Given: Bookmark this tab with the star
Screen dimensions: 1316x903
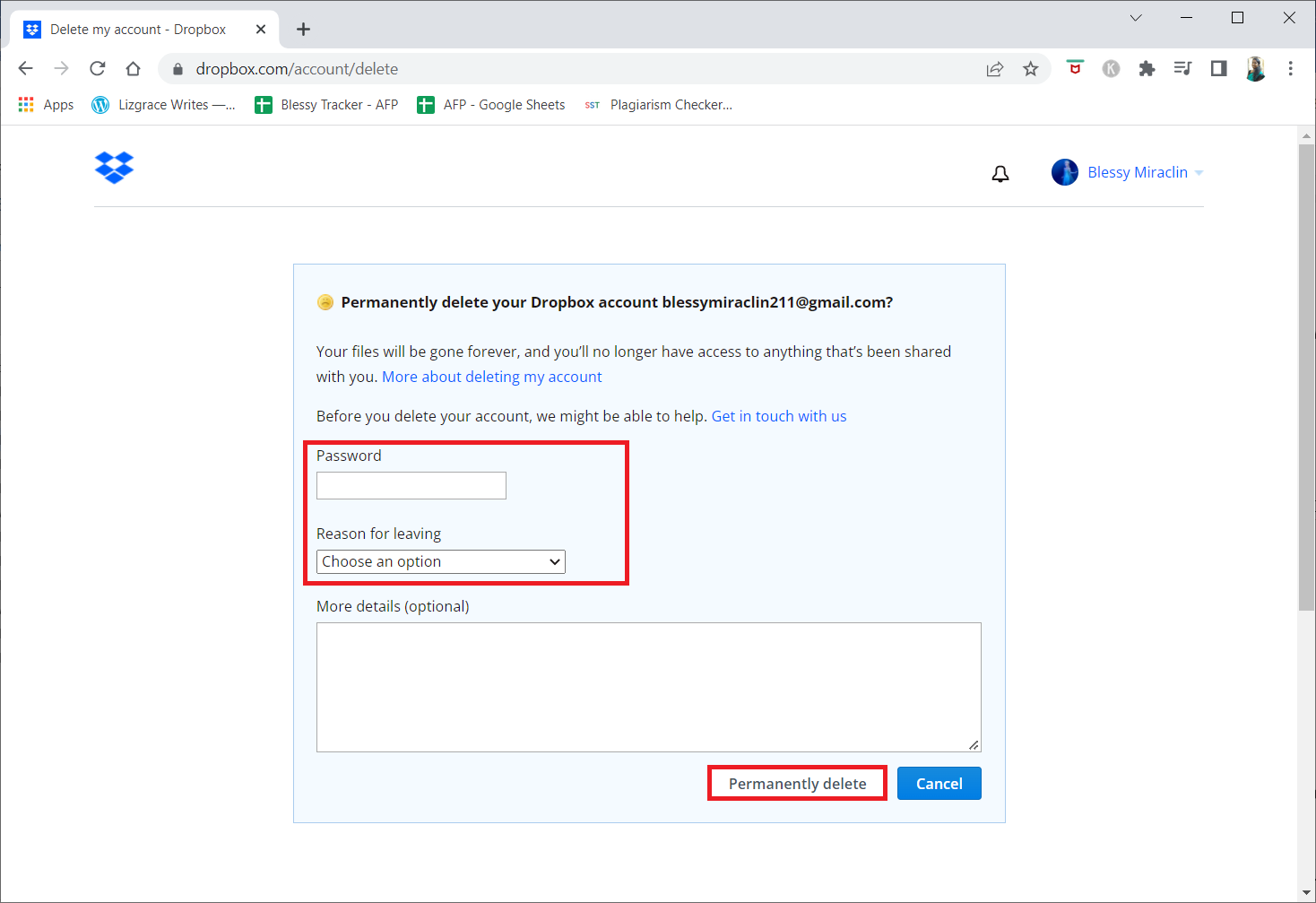Looking at the screenshot, I should 1031,69.
